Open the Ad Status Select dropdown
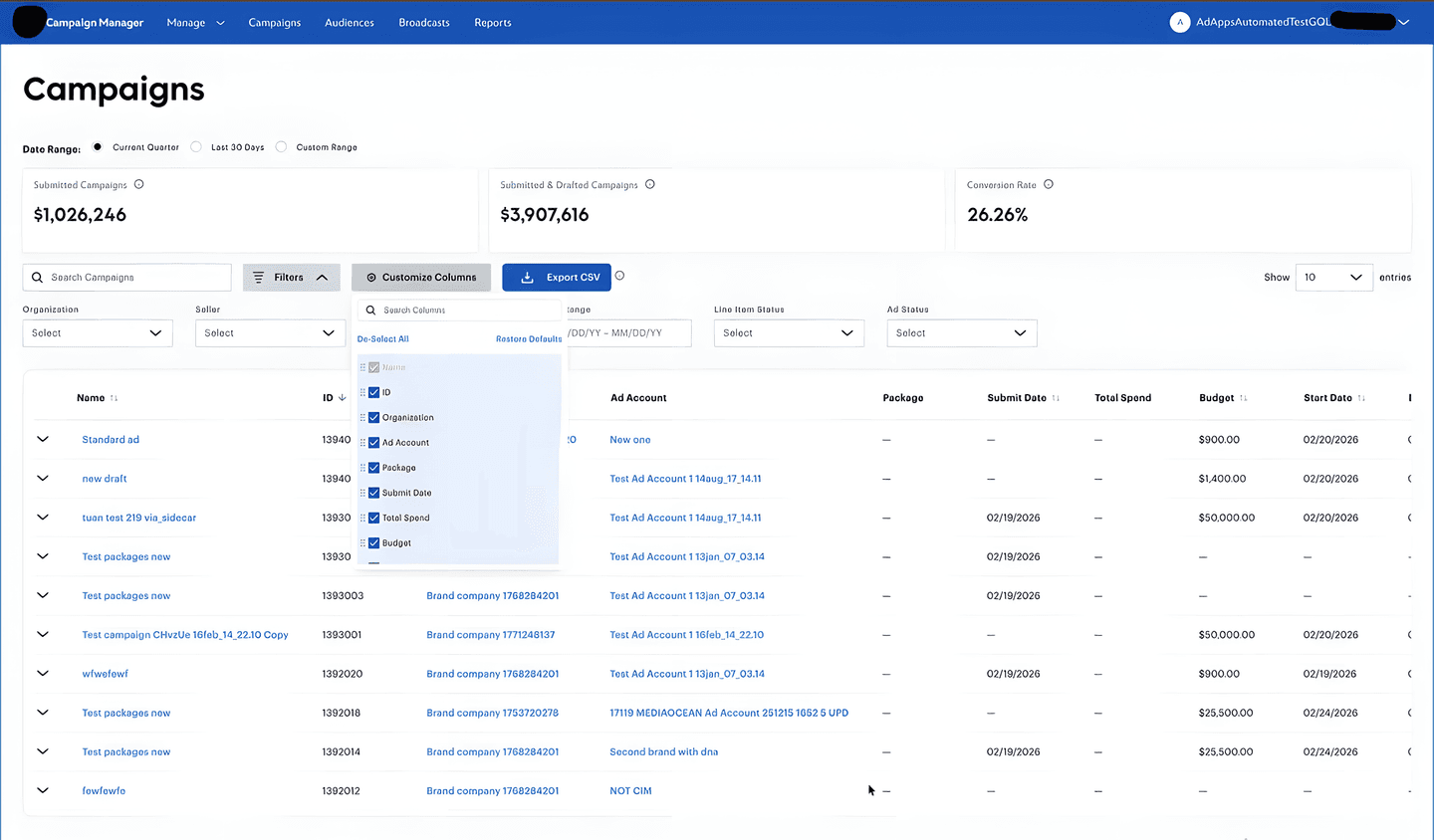This screenshot has width=1434, height=840. pos(961,332)
